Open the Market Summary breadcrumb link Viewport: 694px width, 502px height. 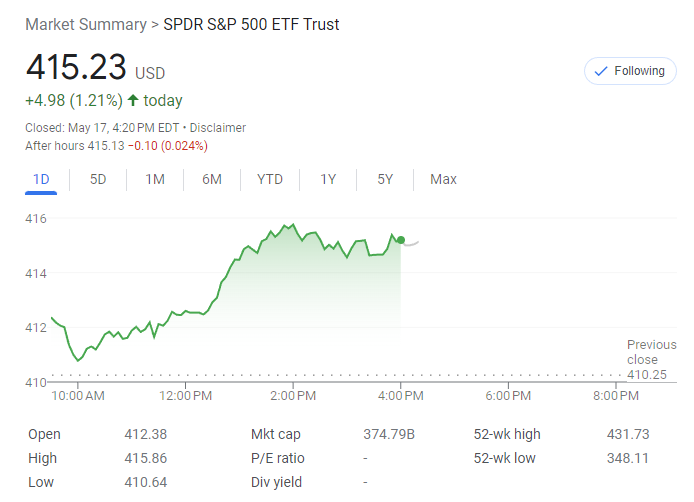(x=85, y=24)
